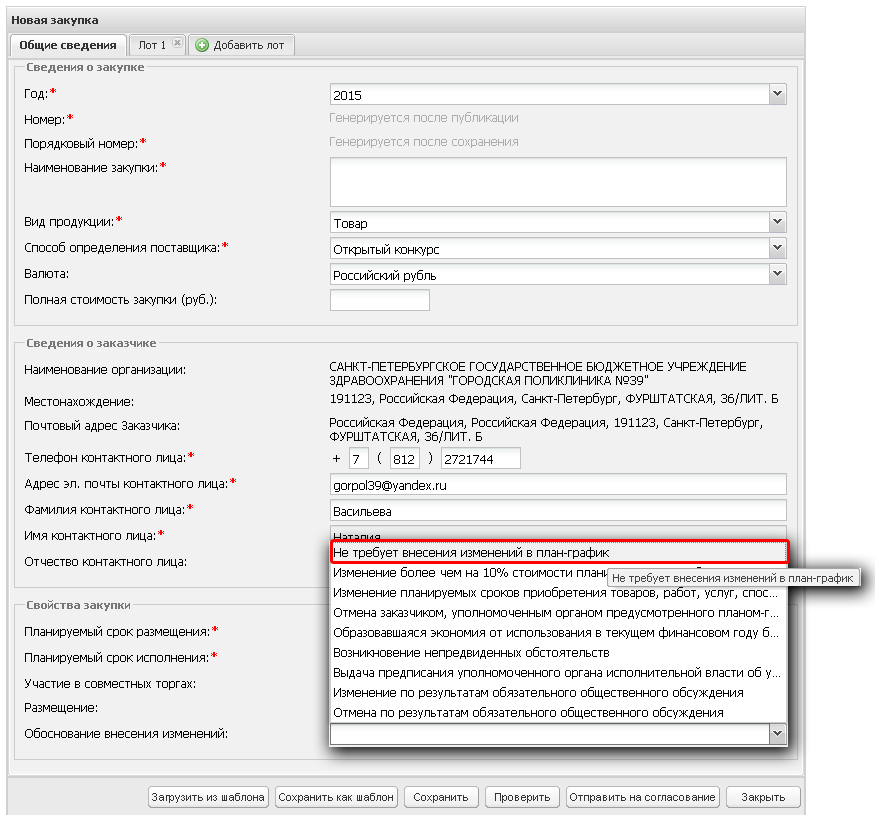Viewport: 875px width, 815px height.
Task: Select Выдача предписания уполномоченного органа option
Action: tap(559, 673)
